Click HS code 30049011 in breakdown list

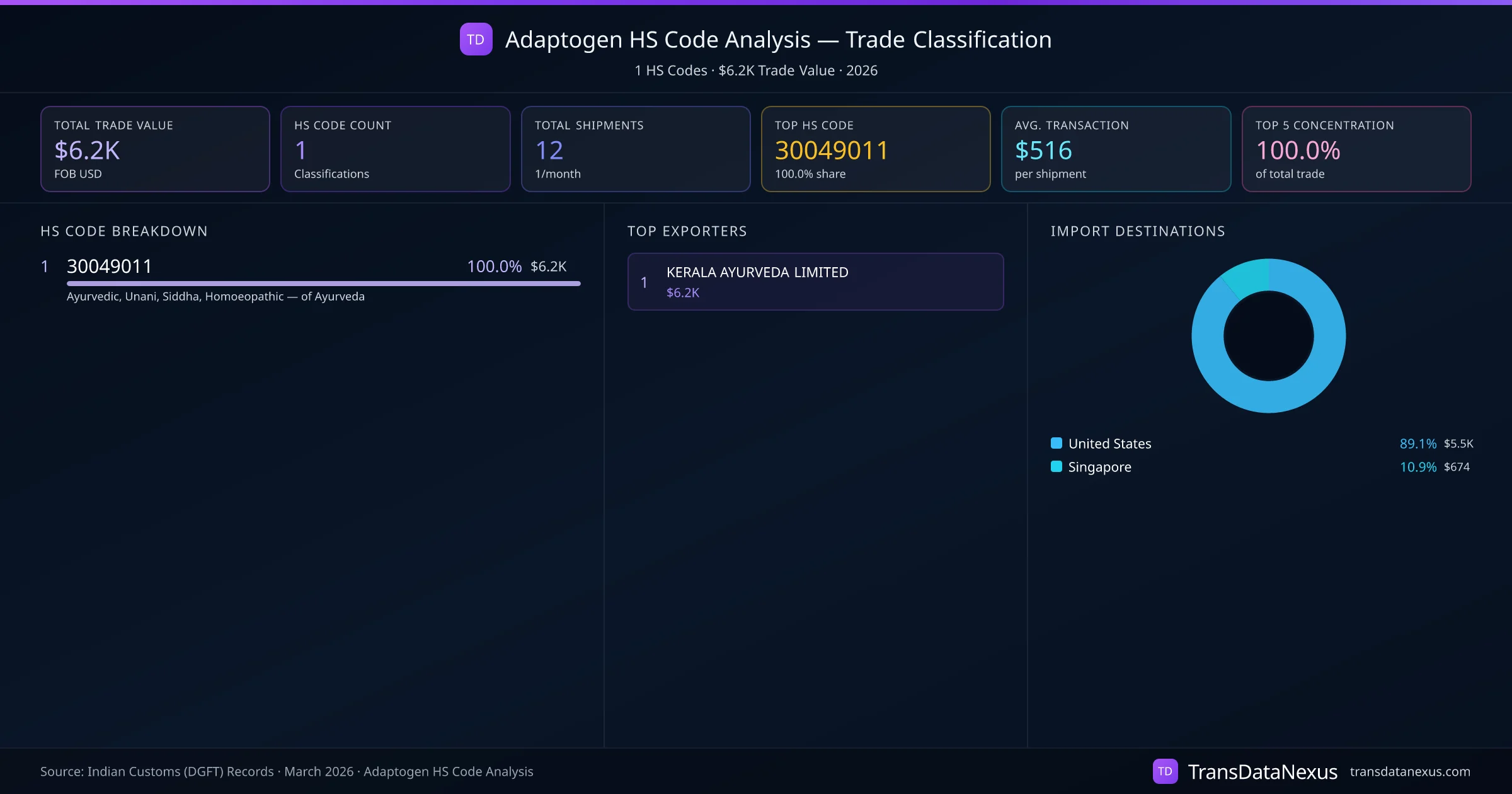pyautogui.click(x=110, y=266)
